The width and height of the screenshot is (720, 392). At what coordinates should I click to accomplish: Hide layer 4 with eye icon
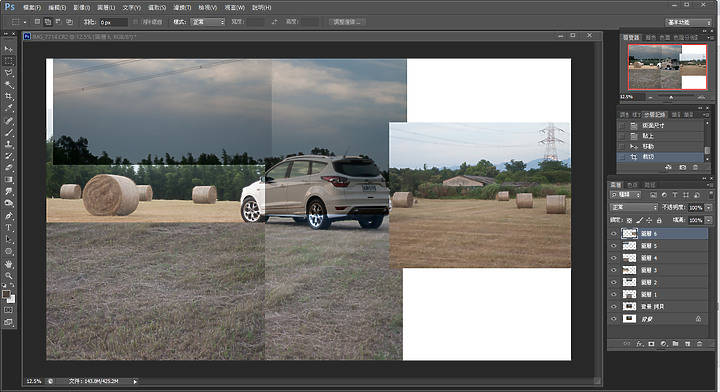614,258
